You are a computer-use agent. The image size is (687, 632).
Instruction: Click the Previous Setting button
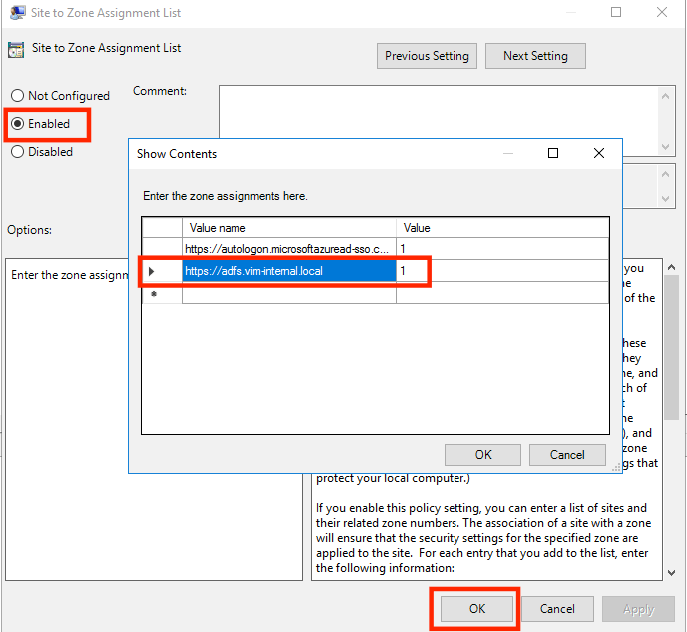[x=427, y=56]
